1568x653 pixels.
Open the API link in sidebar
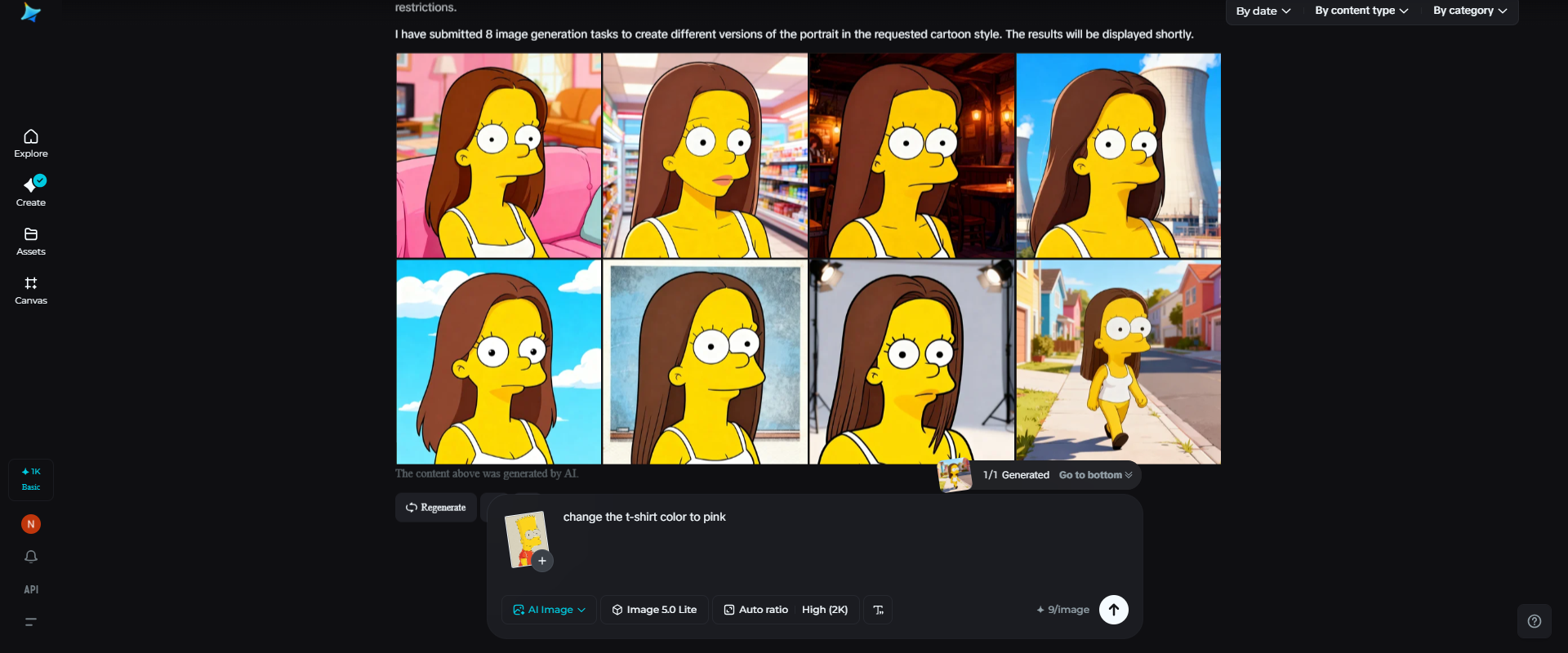[31, 589]
